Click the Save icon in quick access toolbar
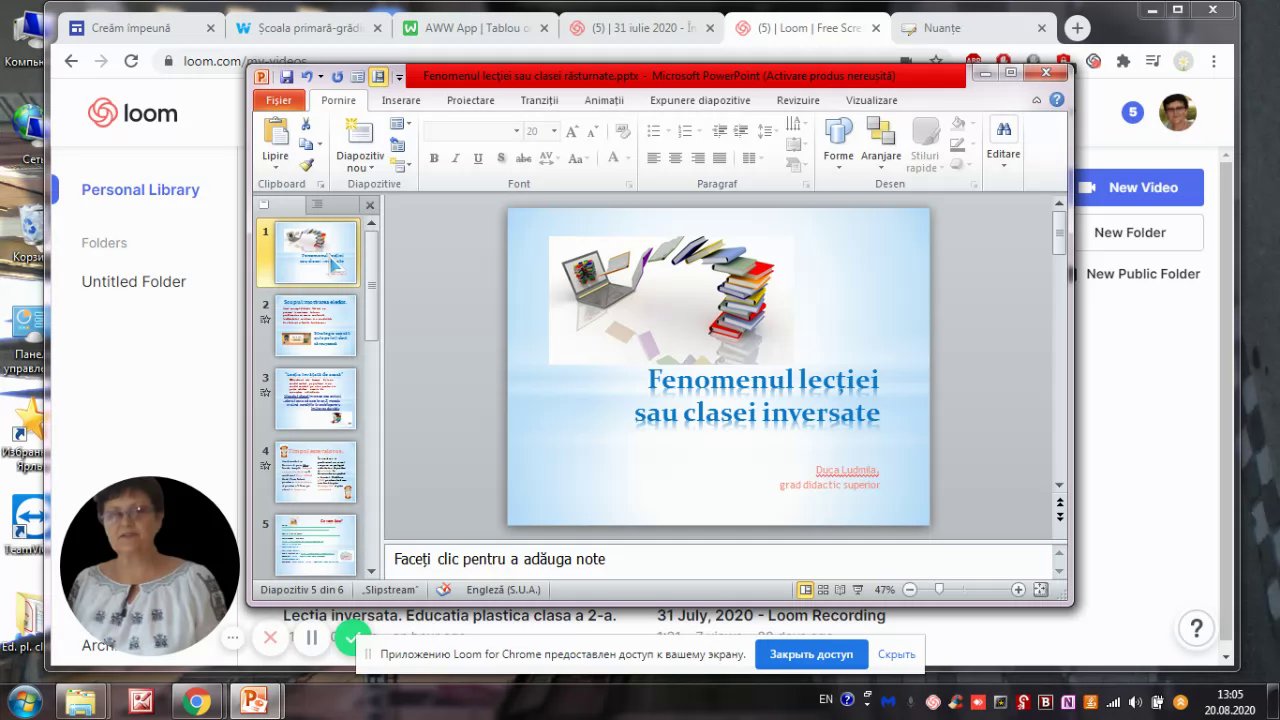The height and width of the screenshot is (720, 1280). pos(286,77)
